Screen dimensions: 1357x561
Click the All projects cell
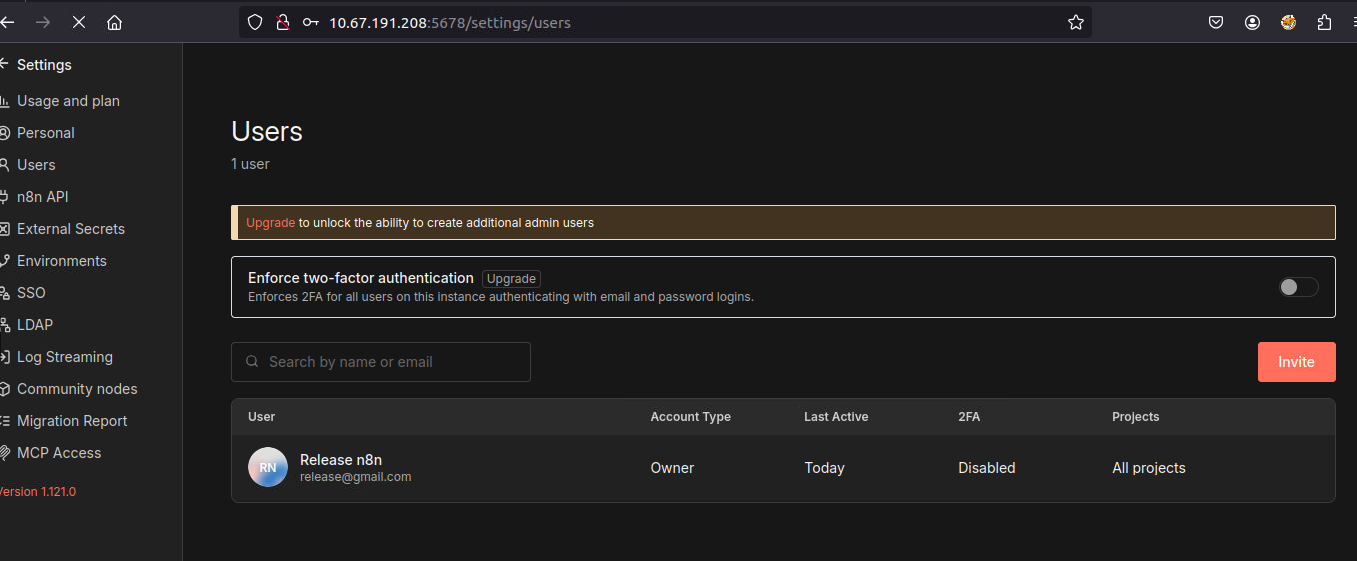click(x=1149, y=468)
